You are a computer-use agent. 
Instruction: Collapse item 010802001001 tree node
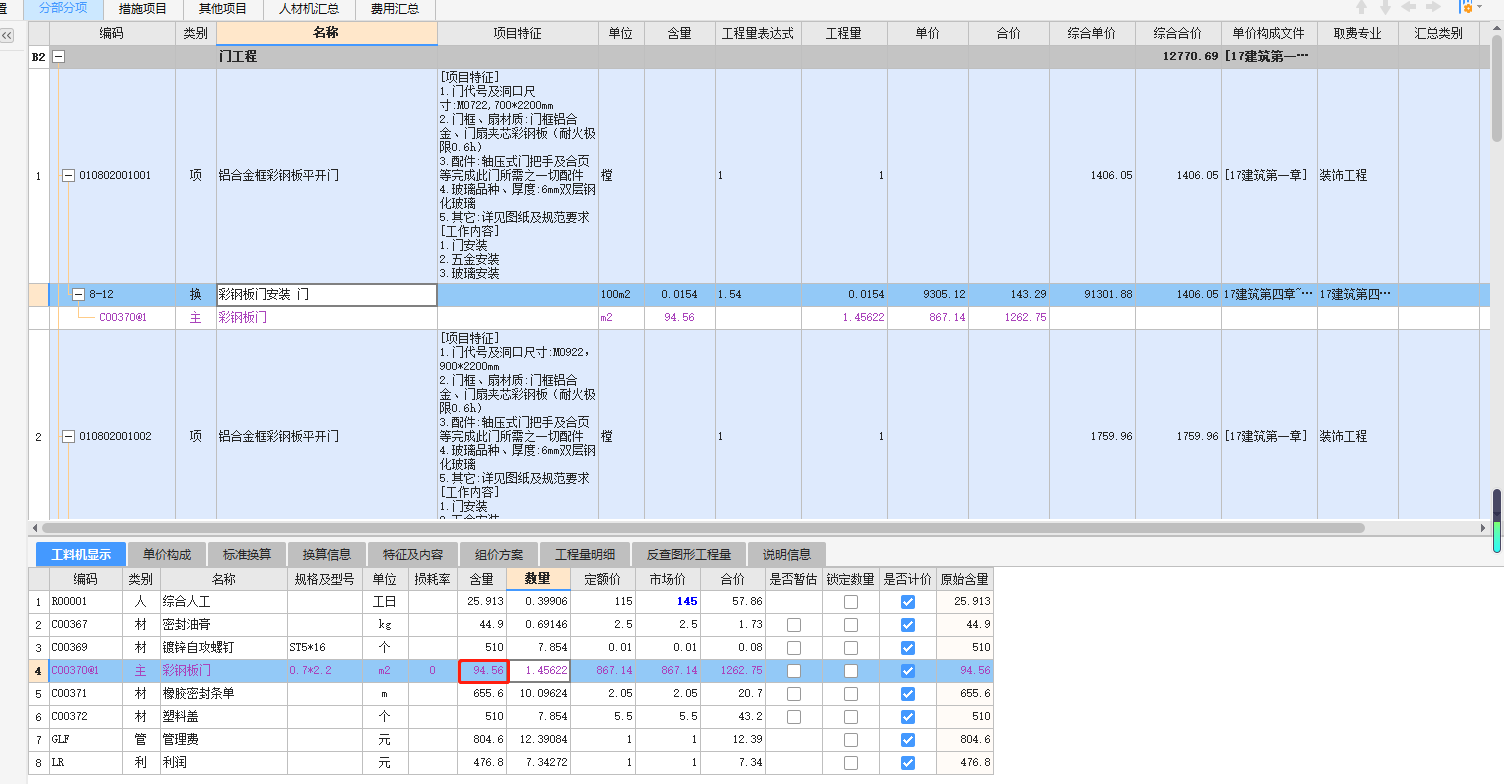click(x=68, y=175)
